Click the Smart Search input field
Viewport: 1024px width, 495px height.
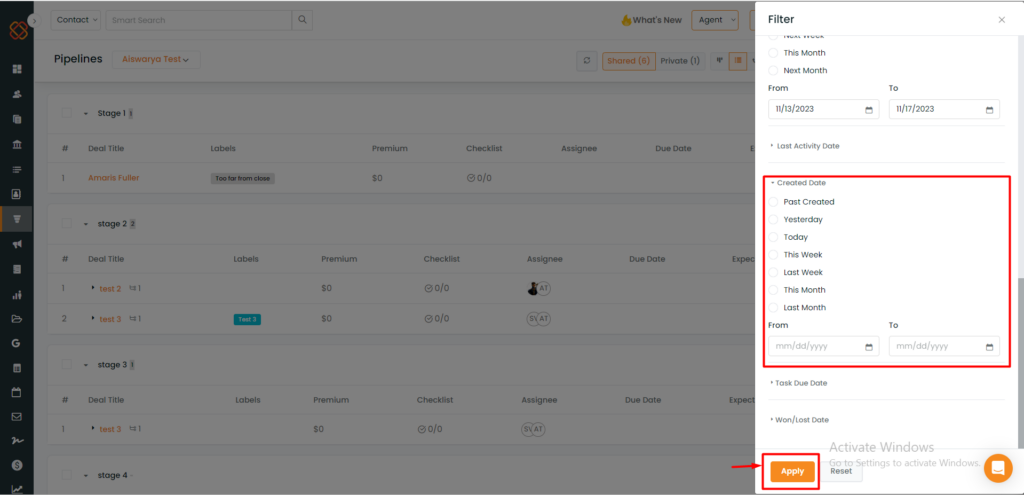[199, 20]
